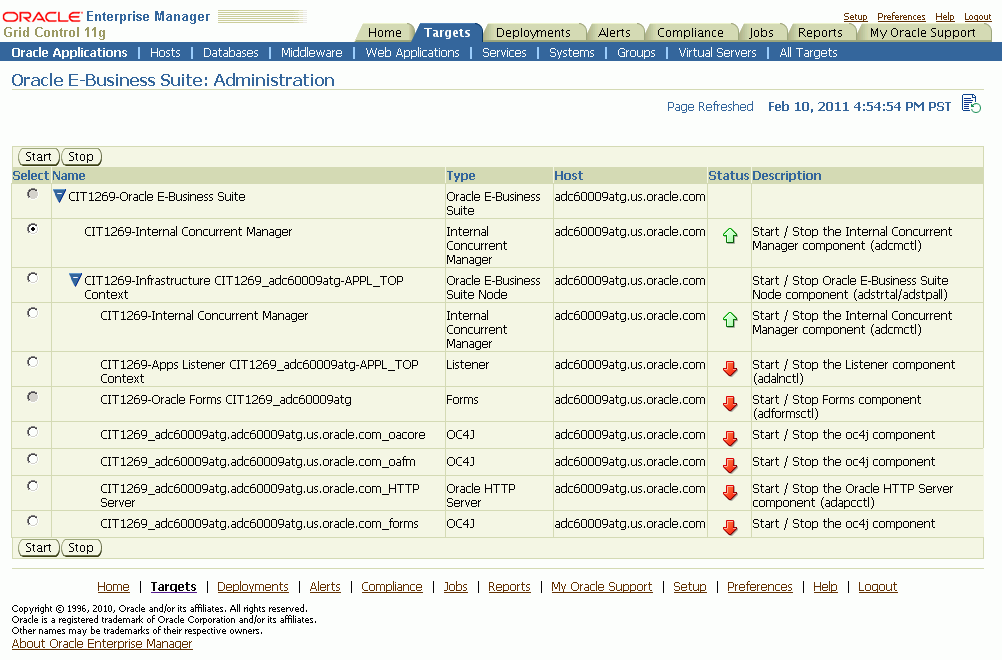Screen dimensions: 1002x660
Task: Click footer My Oracle Support link
Action: point(601,587)
